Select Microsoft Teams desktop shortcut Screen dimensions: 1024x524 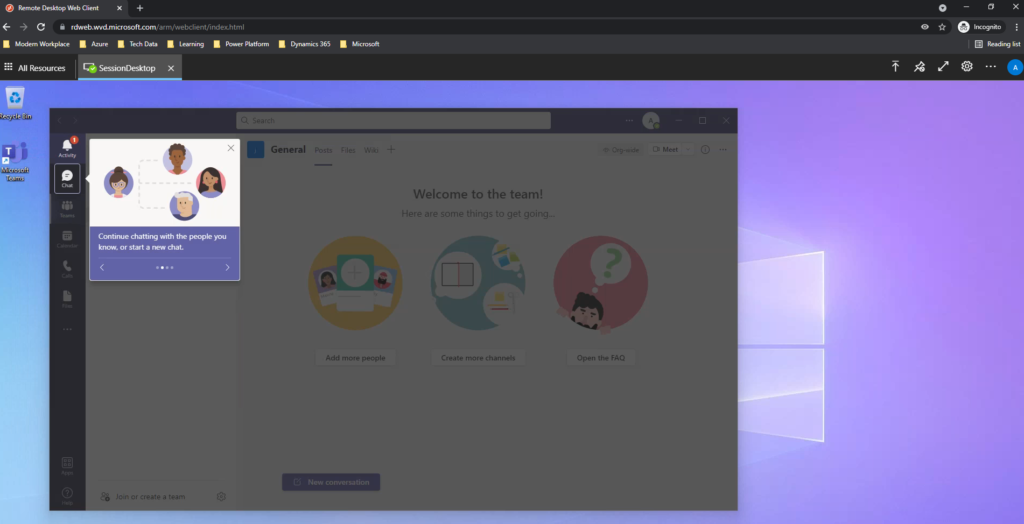[x=15, y=161]
